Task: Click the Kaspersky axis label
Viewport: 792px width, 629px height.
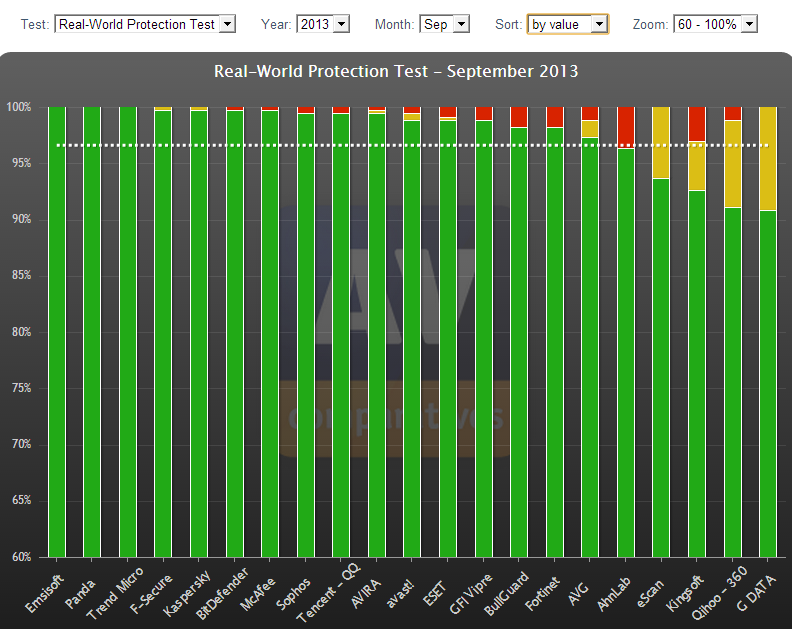Action: [186, 594]
